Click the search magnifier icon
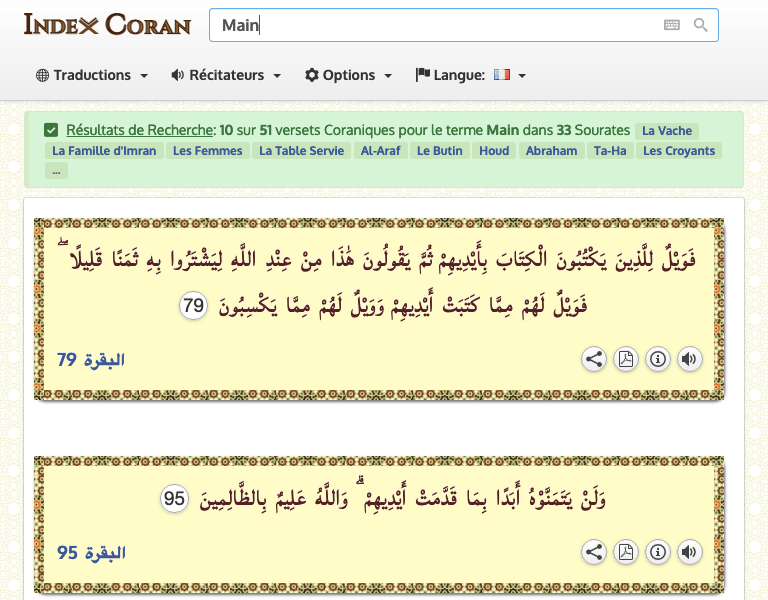 click(x=700, y=25)
